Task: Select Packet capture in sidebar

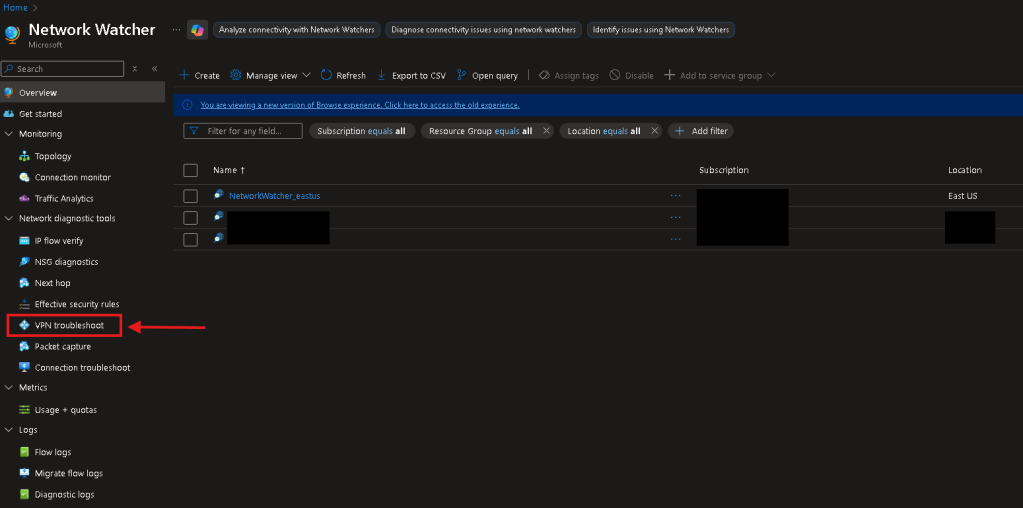Action: 62,347
